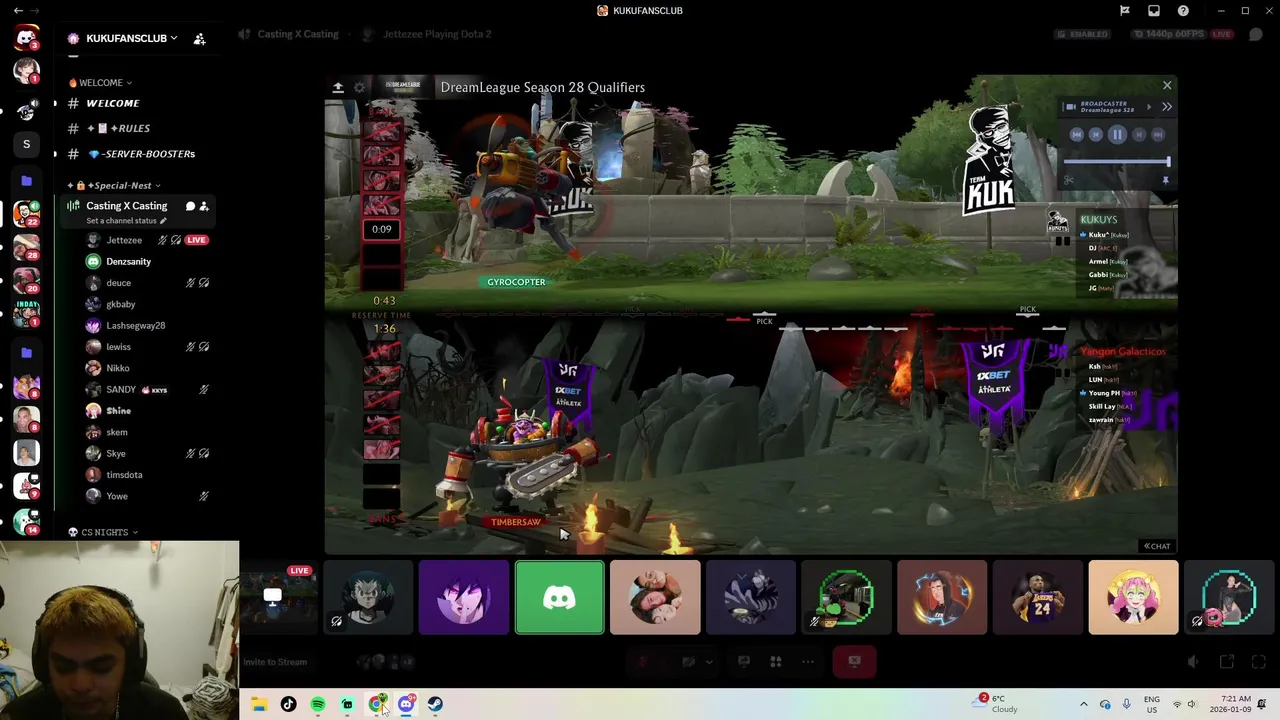
Task: Toggle camera button in call controls
Action: click(x=688, y=662)
